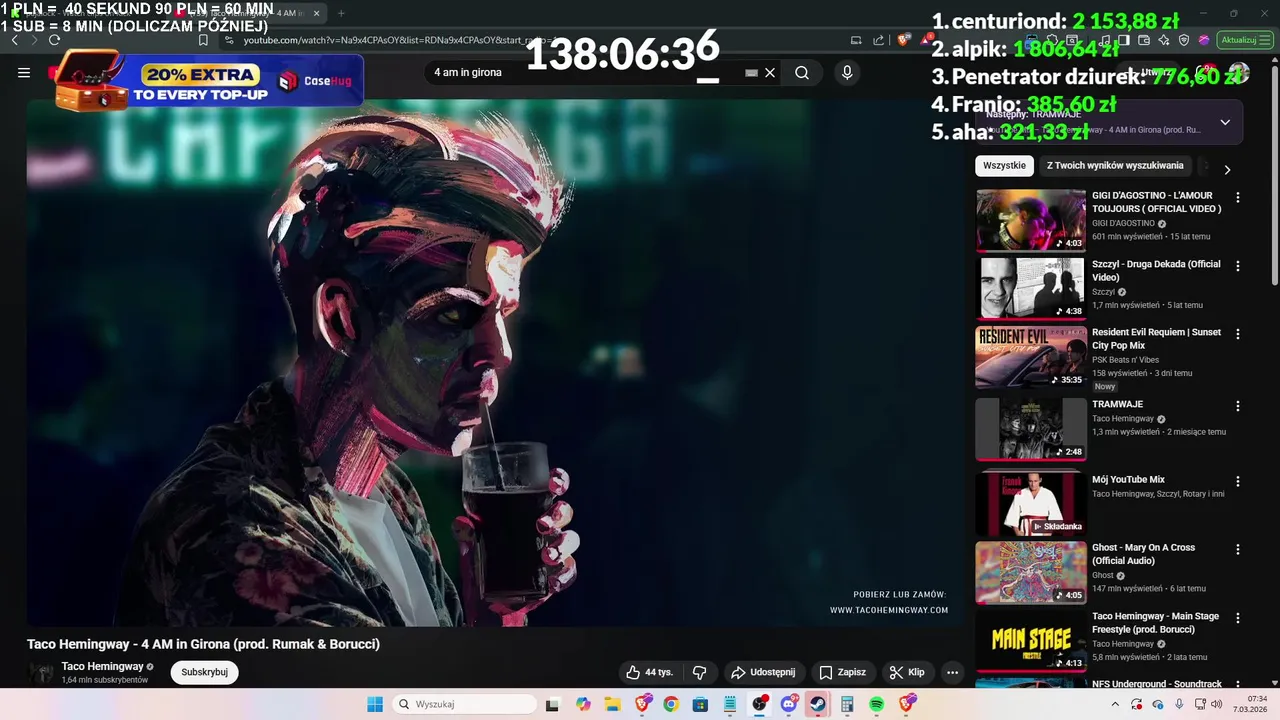Click the YouTube search input field

point(585,72)
